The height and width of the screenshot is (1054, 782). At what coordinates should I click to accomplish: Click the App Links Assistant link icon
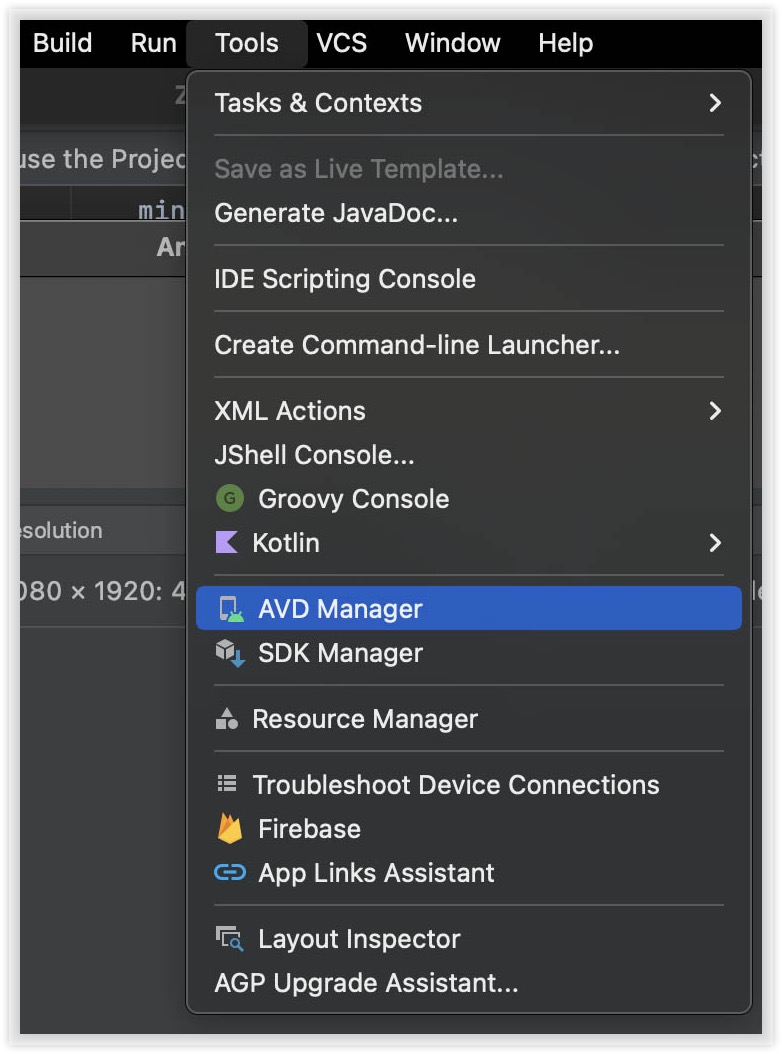230,873
